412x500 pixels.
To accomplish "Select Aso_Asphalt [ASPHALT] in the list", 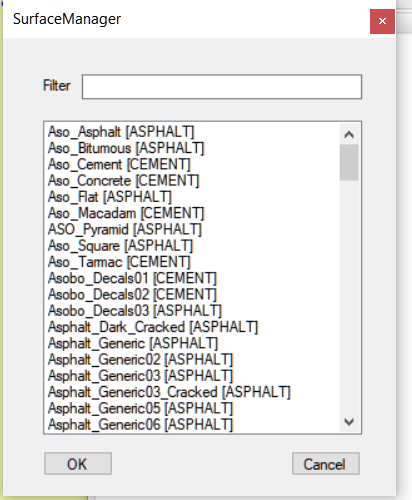I will (x=121, y=132).
